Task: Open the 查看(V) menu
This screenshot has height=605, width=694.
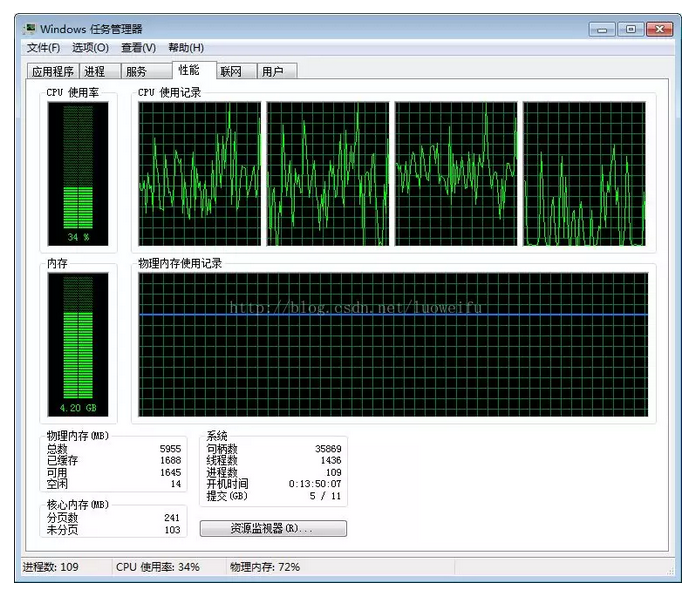Action: [x=139, y=47]
